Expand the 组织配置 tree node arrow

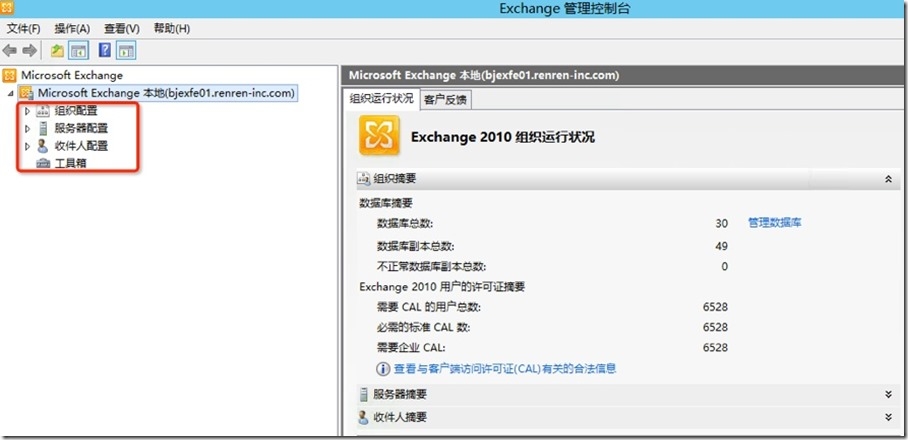point(27,111)
